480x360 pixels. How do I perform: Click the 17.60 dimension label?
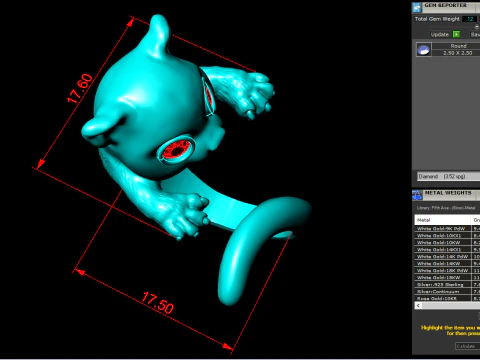[x=80, y=88]
